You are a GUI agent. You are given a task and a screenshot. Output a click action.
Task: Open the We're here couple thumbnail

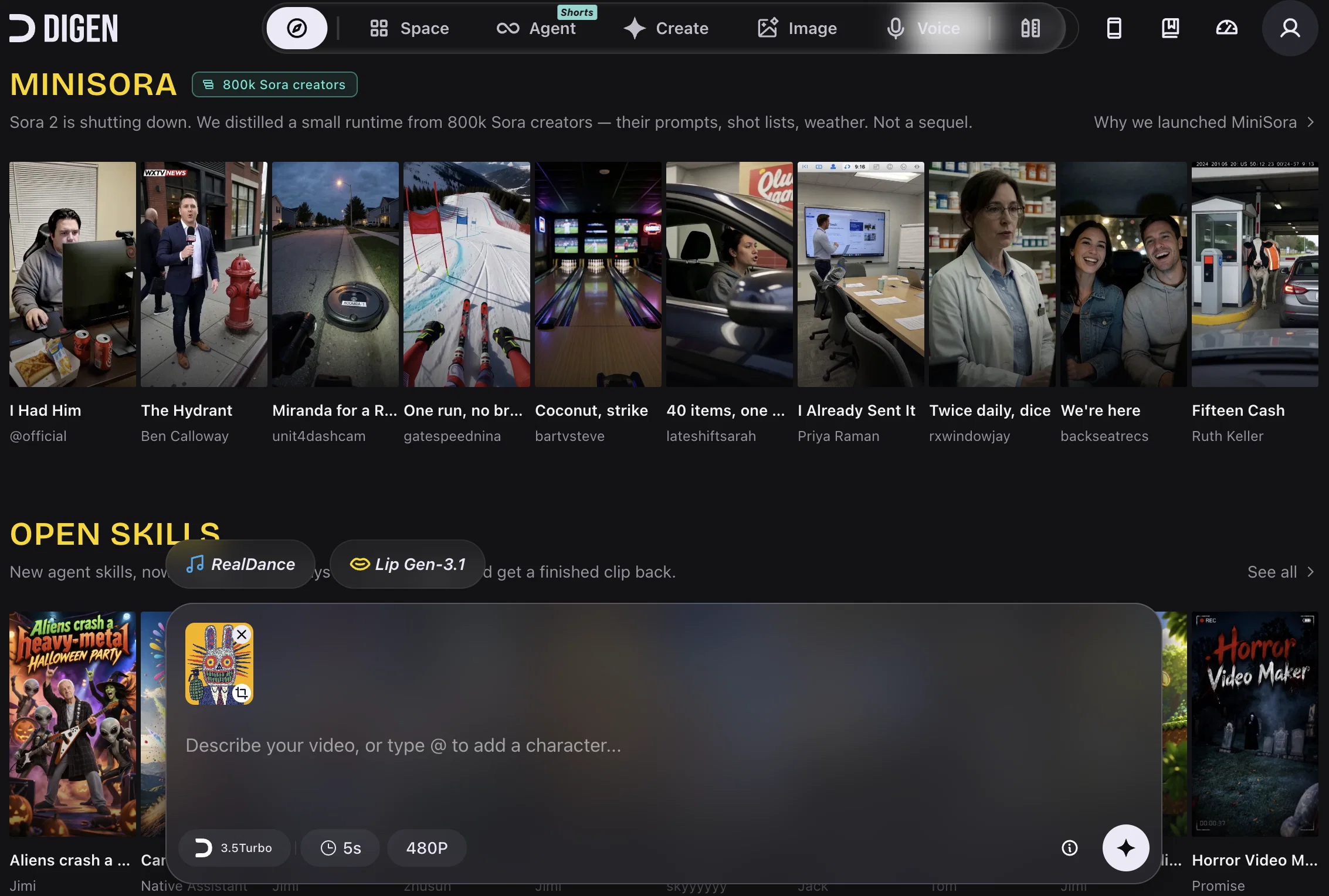coord(1124,274)
